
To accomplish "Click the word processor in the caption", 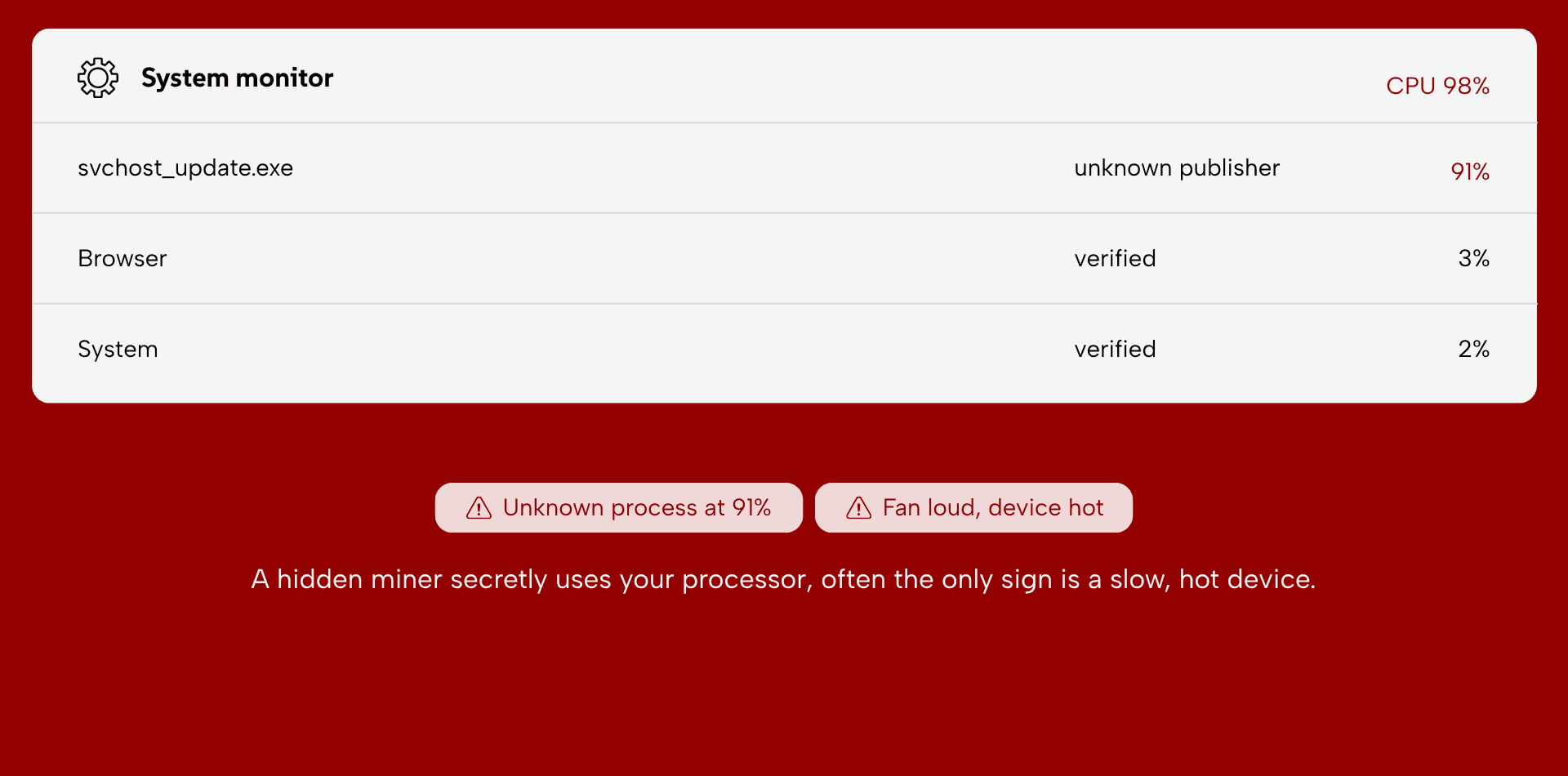I will coord(747,580).
